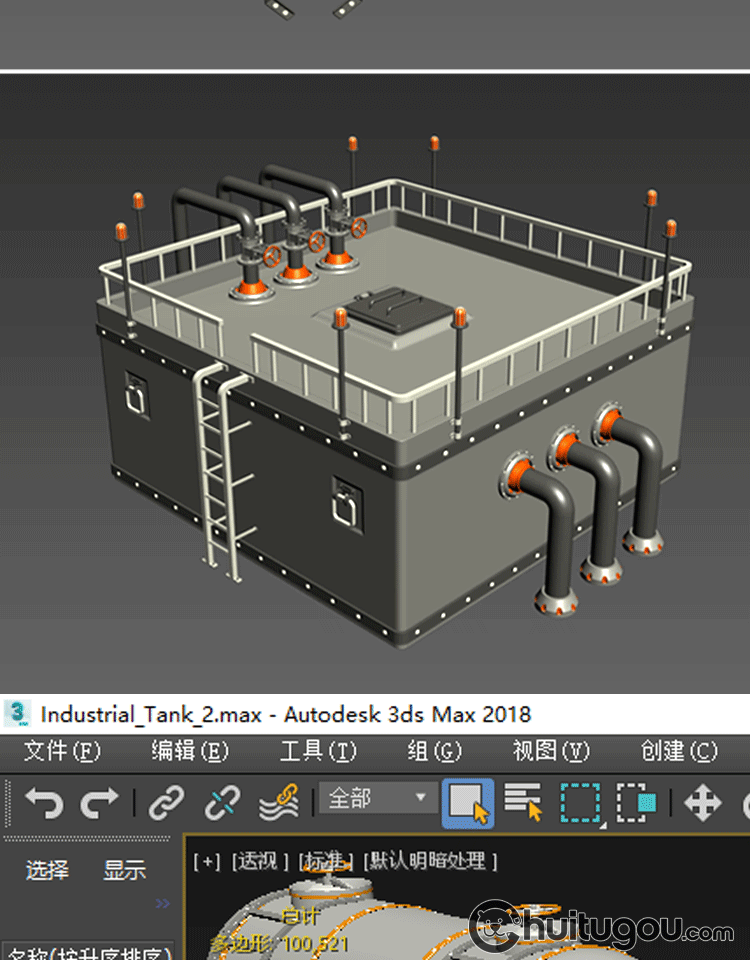Select the Link objects tool
Screen dimensions: 750x960
coord(167,802)
